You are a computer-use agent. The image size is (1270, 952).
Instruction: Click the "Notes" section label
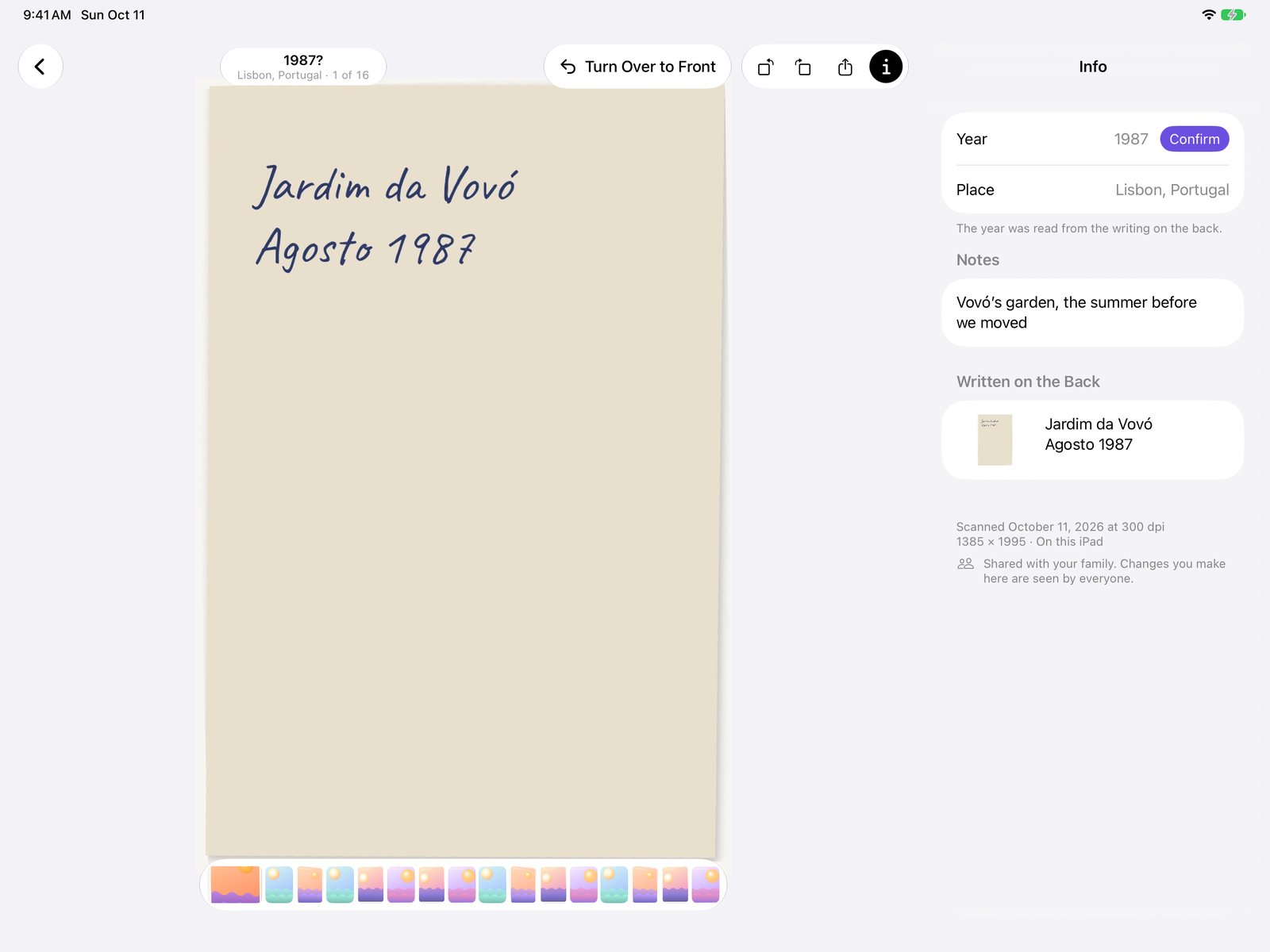coord(977,260)
